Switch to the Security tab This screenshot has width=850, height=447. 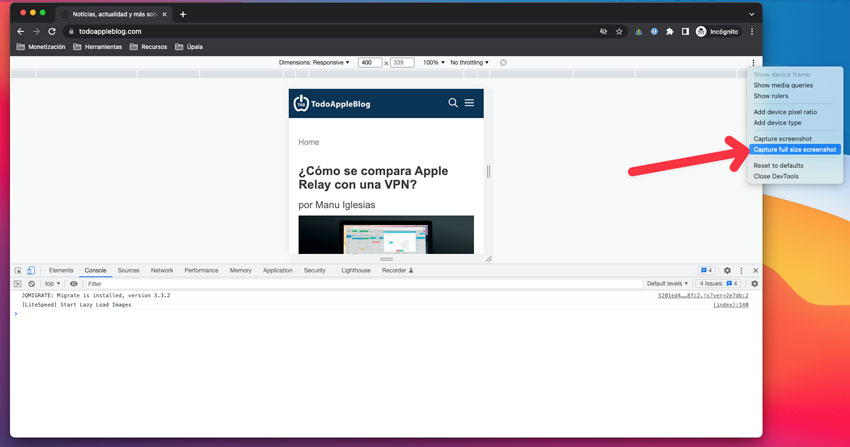pos(314,270)
